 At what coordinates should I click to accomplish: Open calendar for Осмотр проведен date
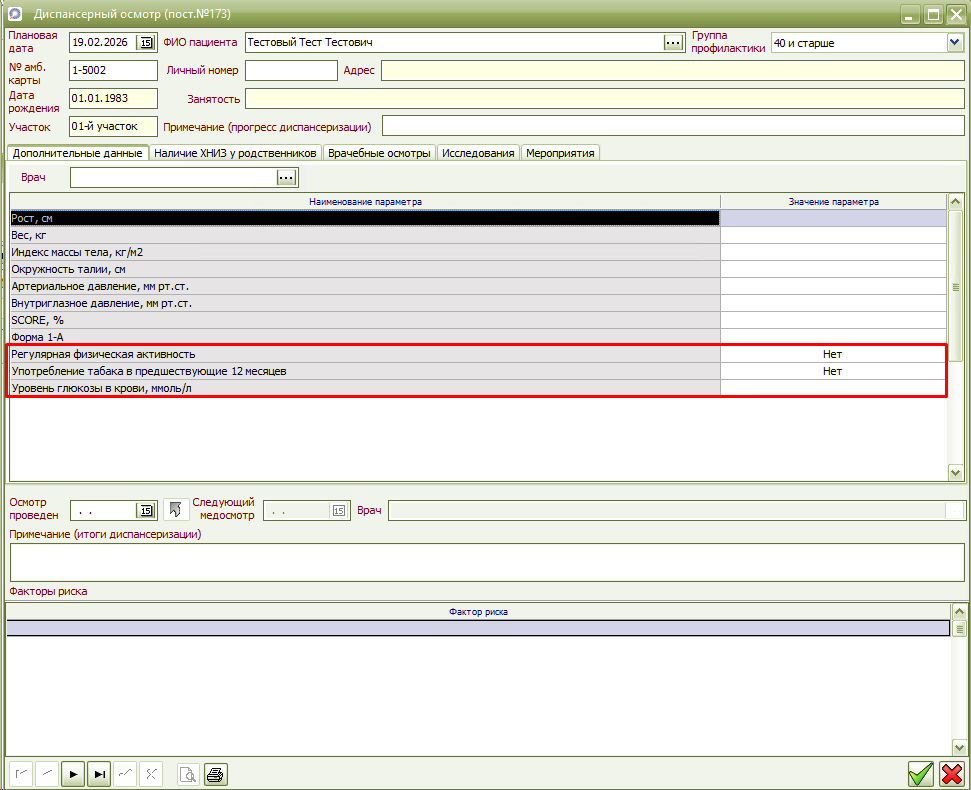point(146,510)
